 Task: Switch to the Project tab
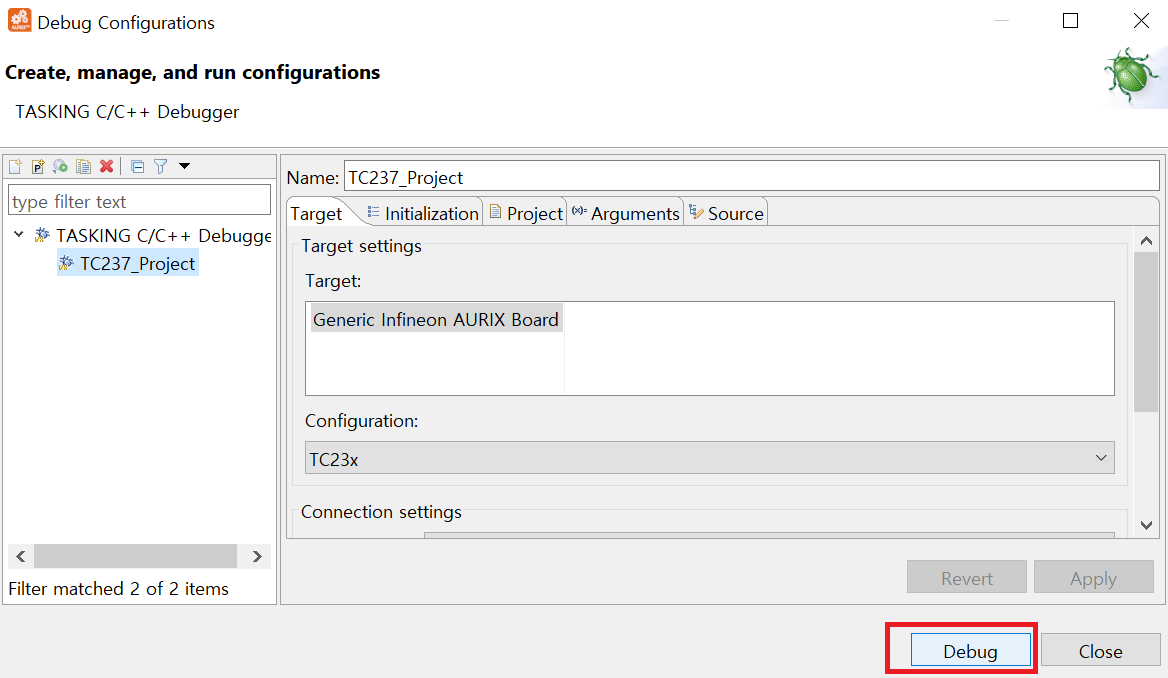526,214
